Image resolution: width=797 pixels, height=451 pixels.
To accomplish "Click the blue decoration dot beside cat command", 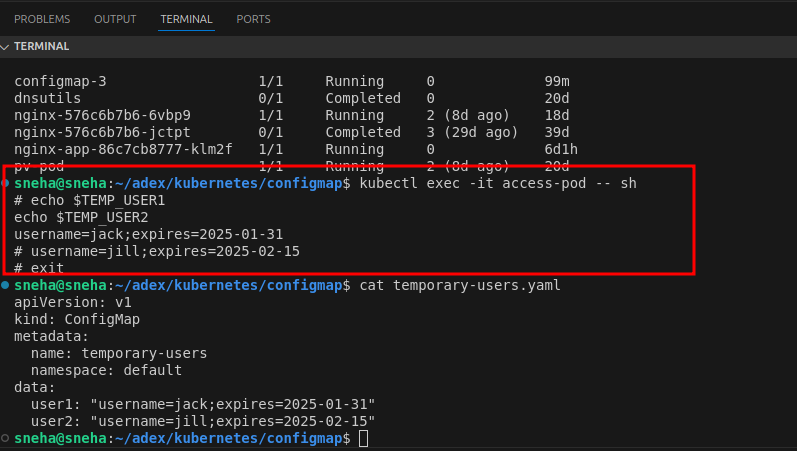I will pyautogui.click(x=6, y=285).
